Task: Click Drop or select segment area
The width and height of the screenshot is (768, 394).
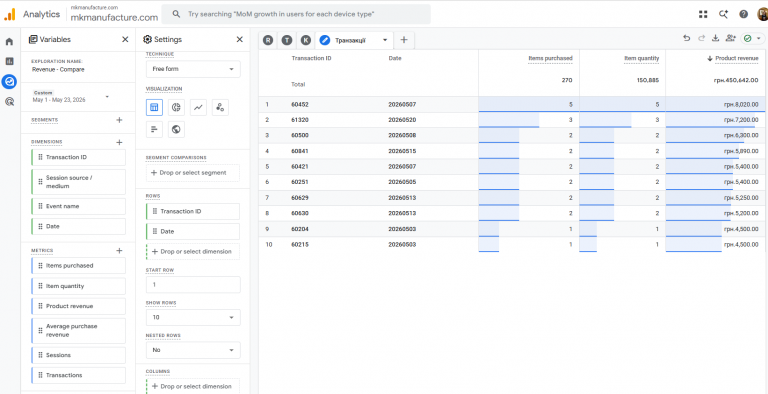Action: 193,173
